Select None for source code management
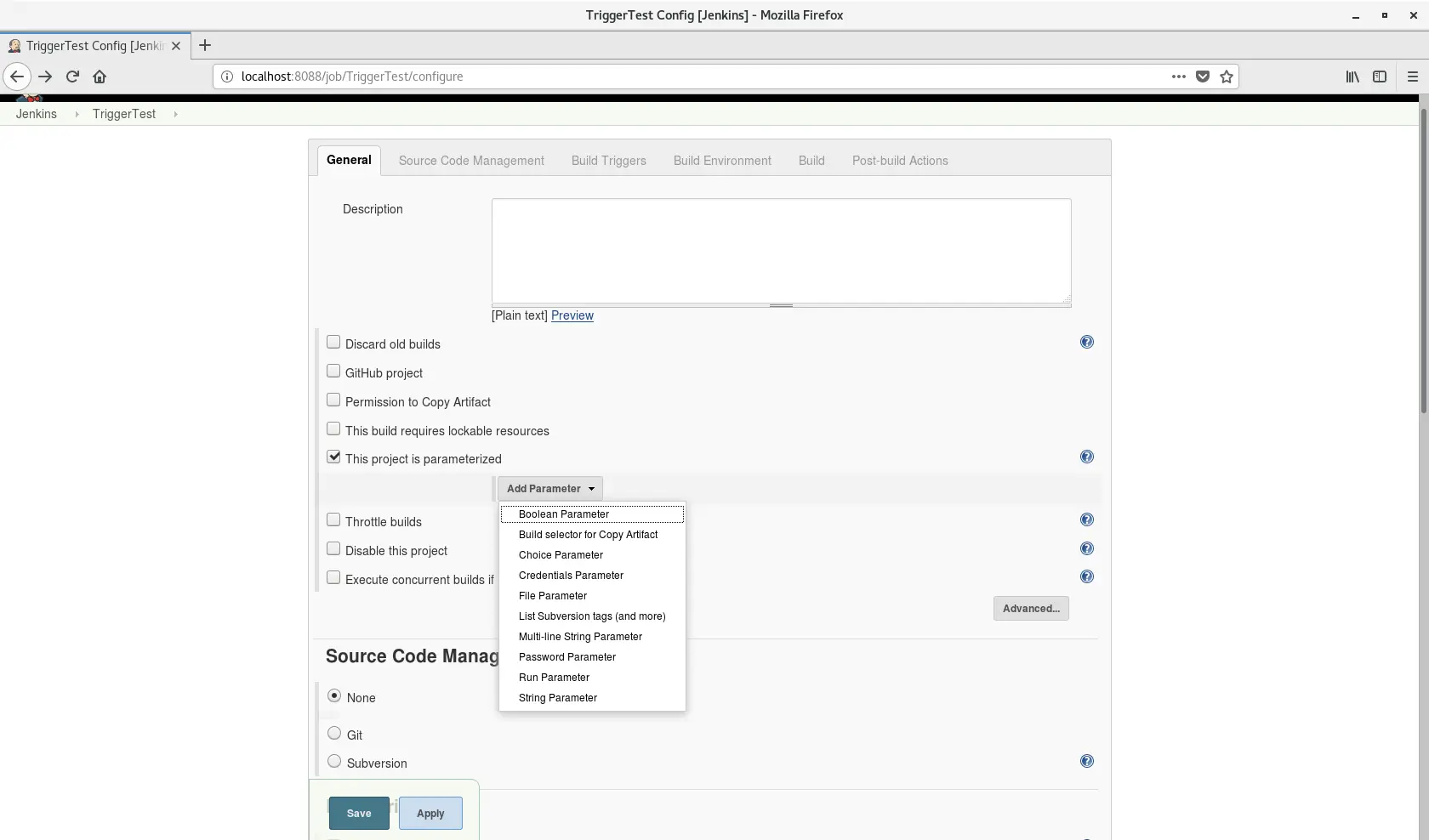The height and width of the screenshot is (840, 1429). (334, 695)
